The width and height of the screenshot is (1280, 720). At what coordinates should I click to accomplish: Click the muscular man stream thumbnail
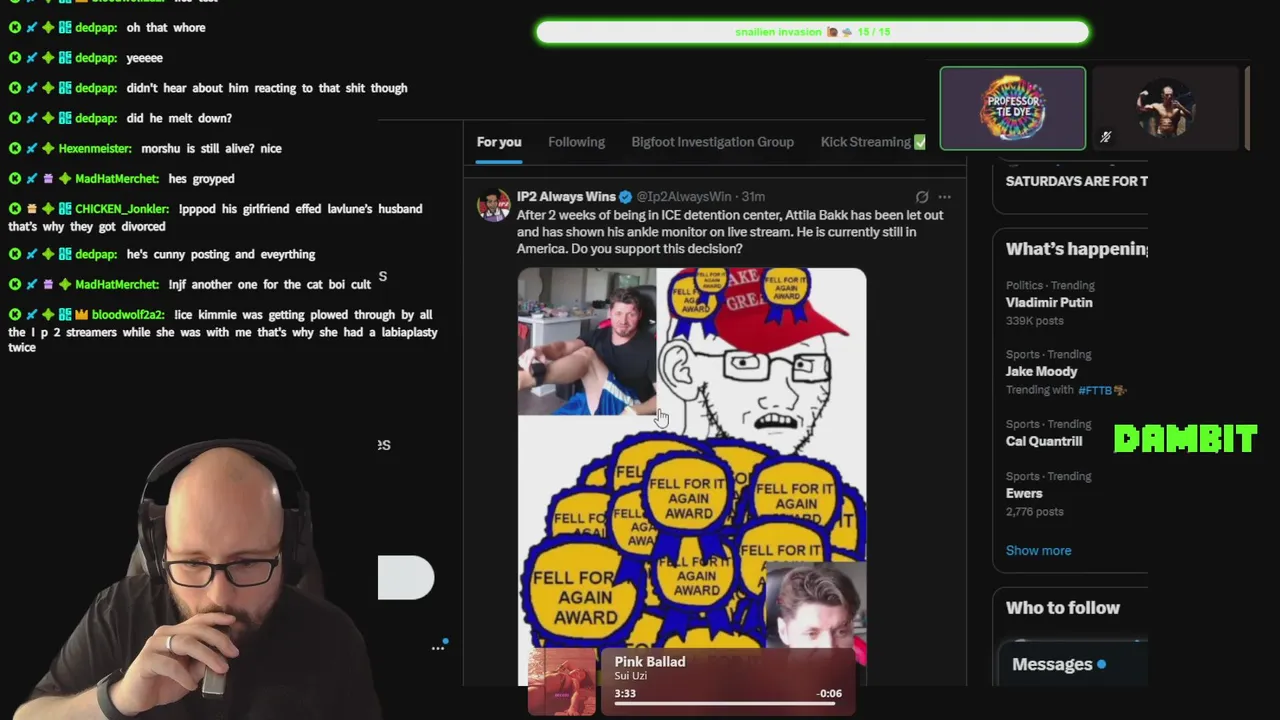1165,108
